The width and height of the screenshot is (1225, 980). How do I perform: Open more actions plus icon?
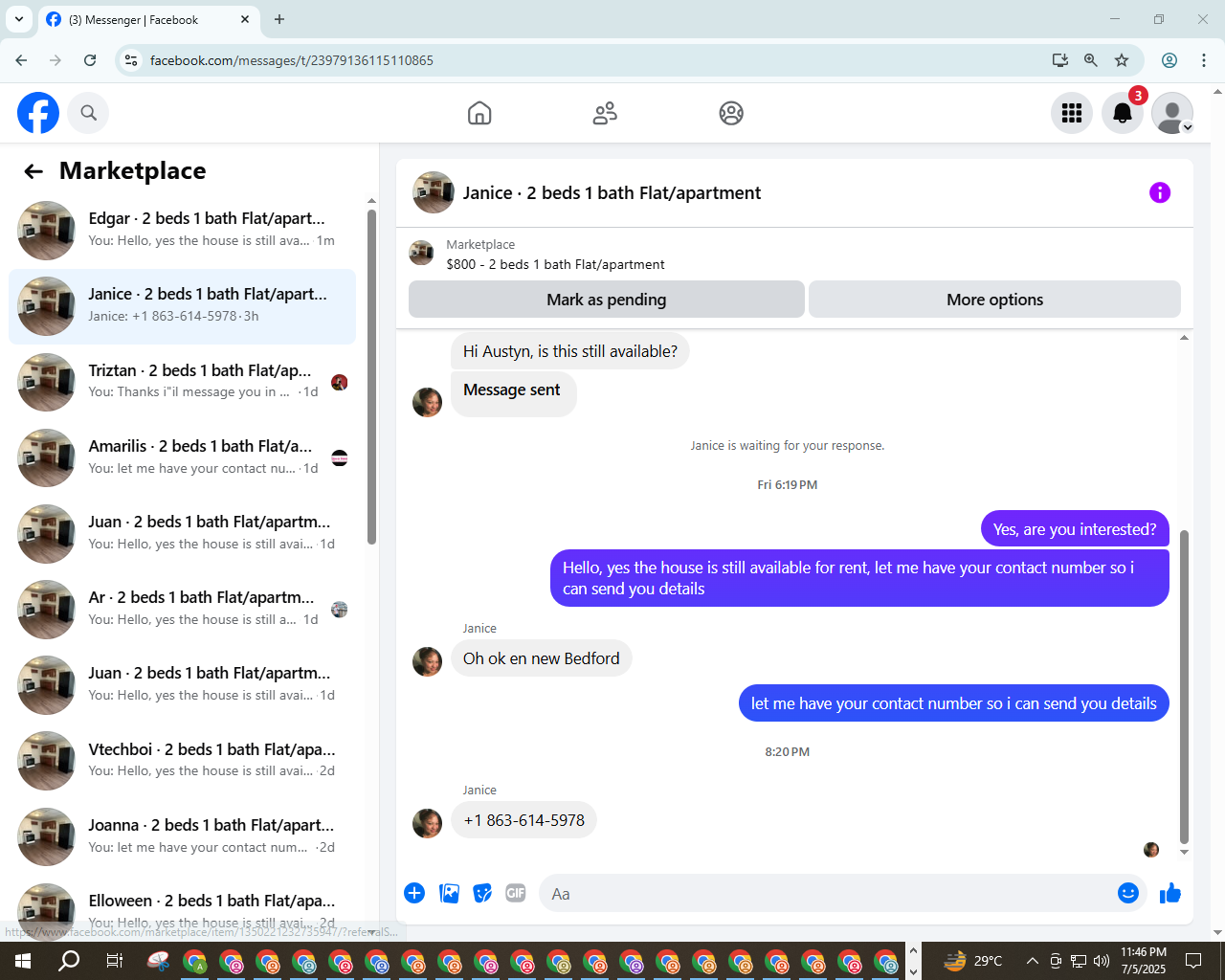(x=414, y=893)
